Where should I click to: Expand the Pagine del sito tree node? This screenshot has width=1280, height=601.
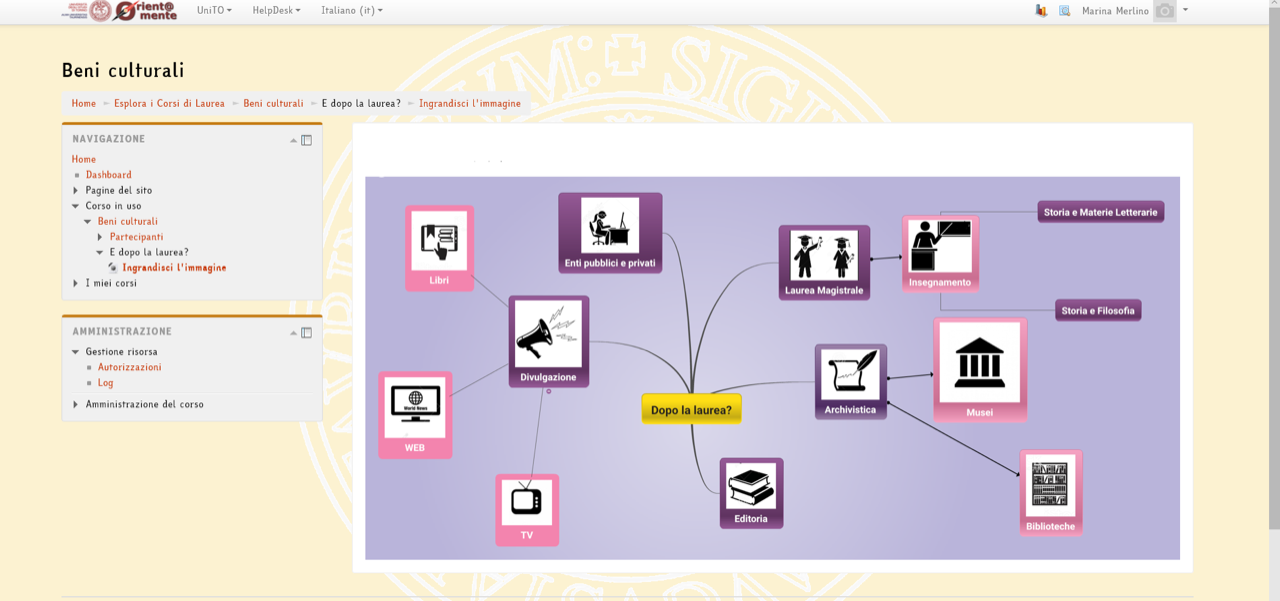point(76,190)
